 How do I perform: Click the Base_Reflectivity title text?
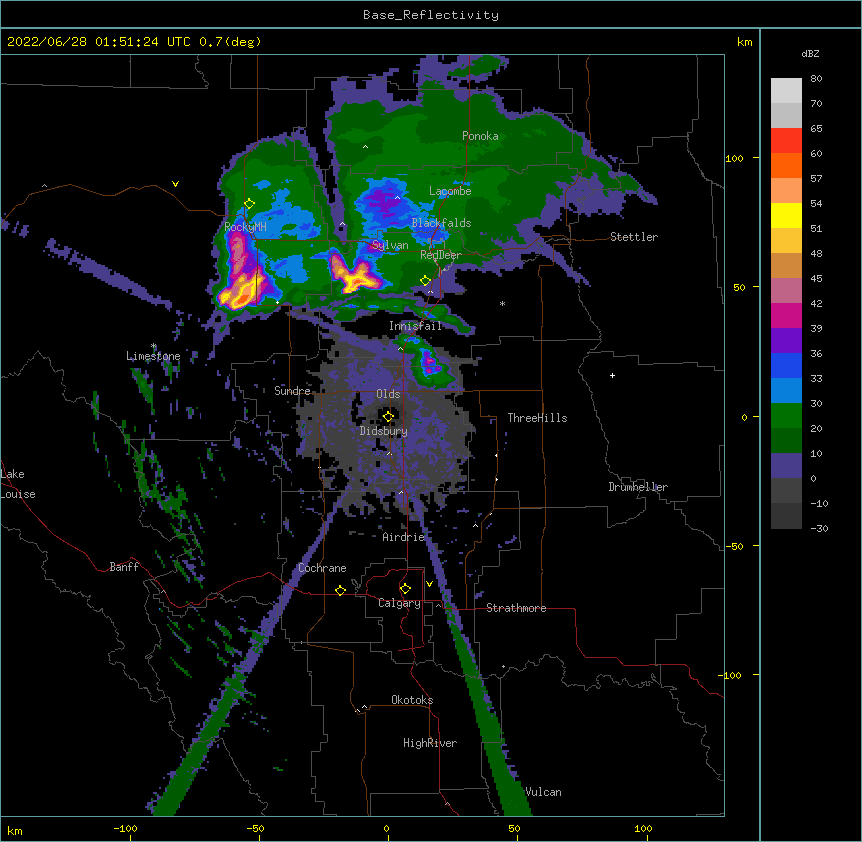pyautogui.click(x=431, y=15)
